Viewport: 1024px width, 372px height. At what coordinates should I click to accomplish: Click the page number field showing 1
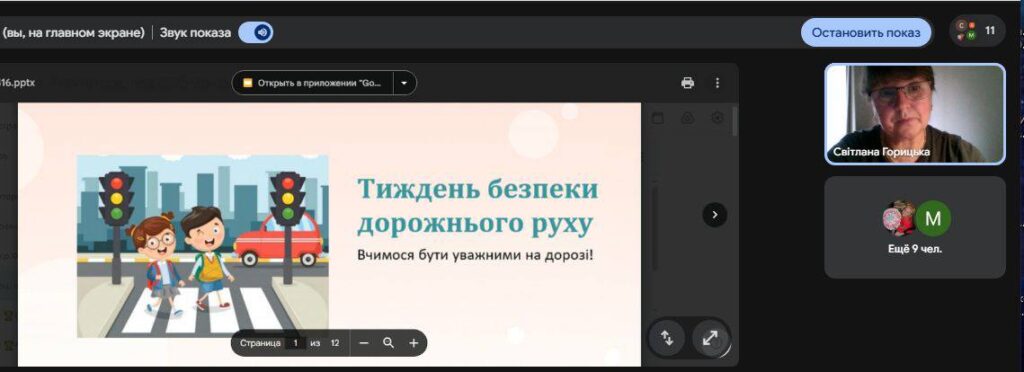pos(295,343)
